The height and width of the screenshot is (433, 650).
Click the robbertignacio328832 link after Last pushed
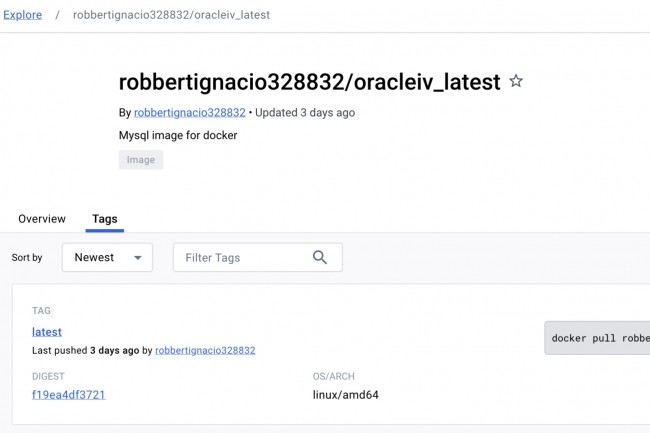click(x=205, y=351)
